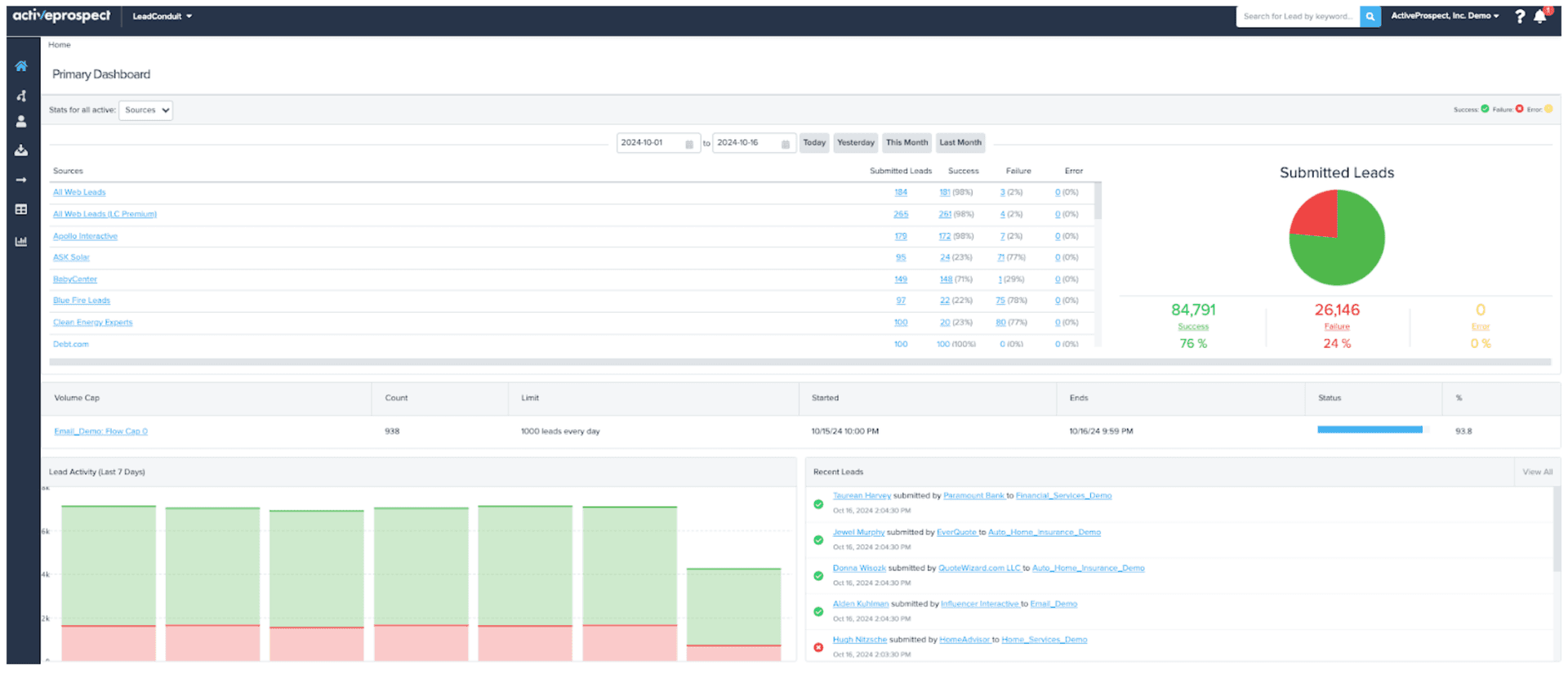
Task: Open the table grid icon in the sidebar
Action: pos(21,210)
